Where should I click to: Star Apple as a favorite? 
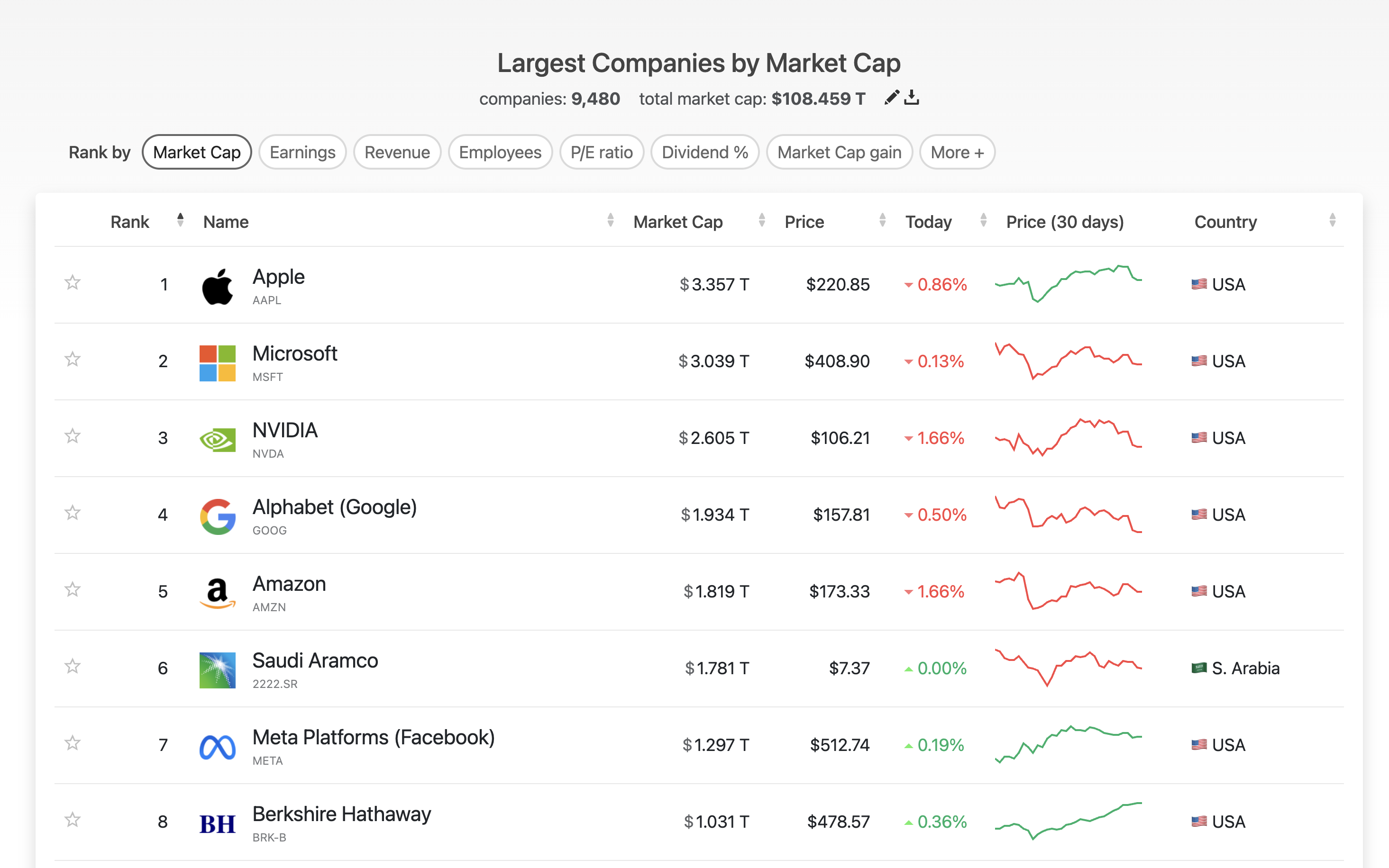(73, 282)
